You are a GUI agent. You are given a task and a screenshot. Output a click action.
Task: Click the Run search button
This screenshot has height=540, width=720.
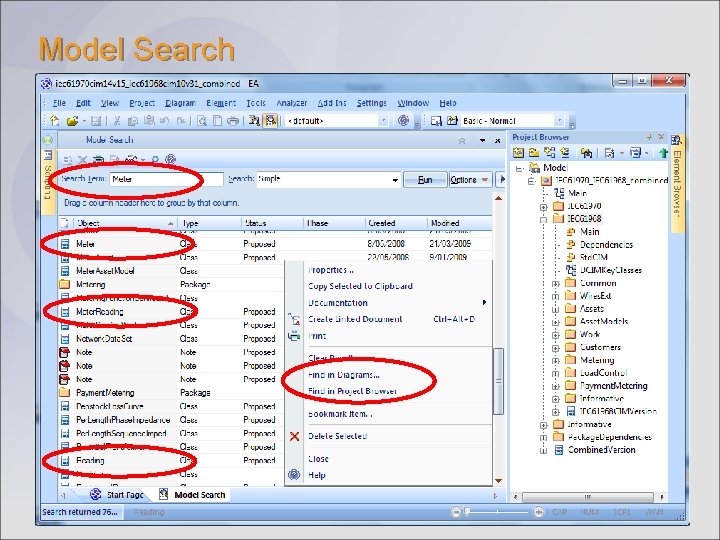(425, 180)
